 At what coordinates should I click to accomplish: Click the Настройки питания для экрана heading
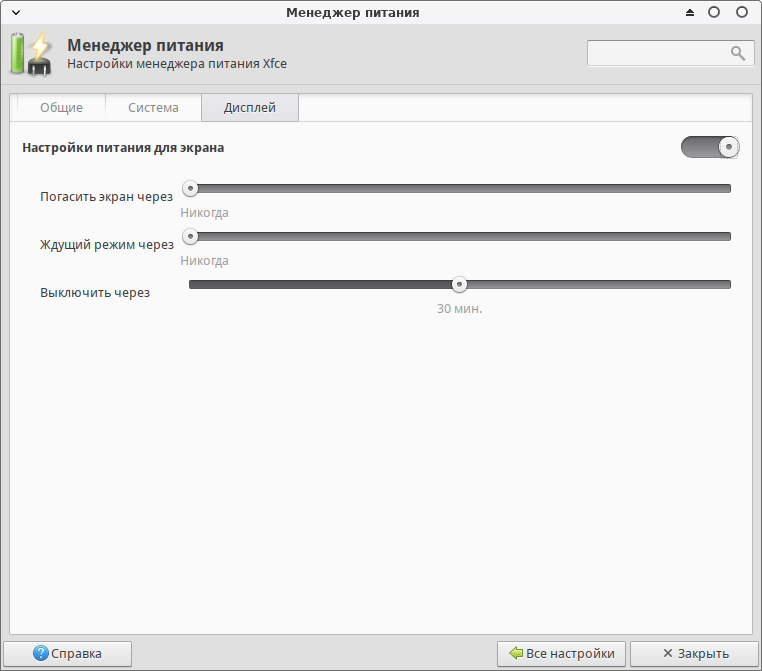123,148
